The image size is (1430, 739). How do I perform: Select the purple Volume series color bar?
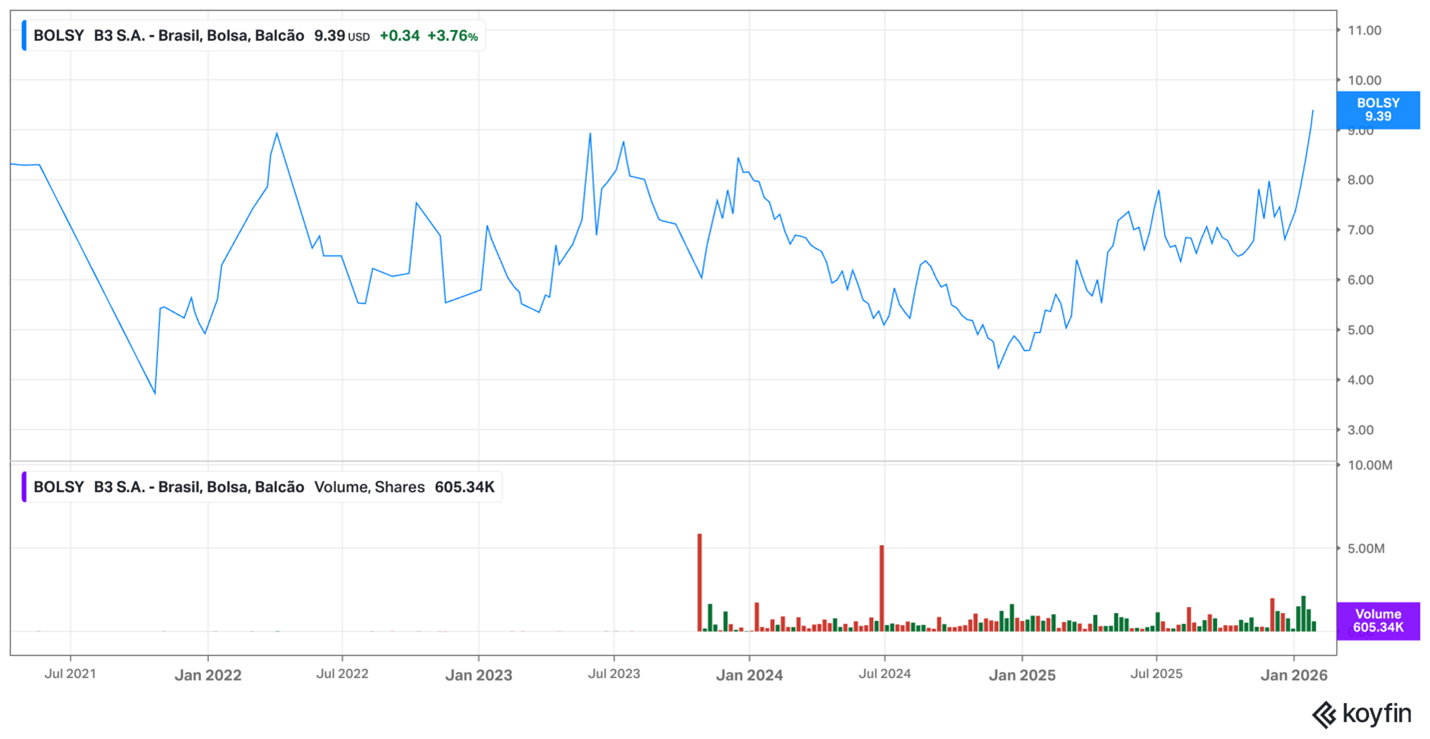point(24,487)
